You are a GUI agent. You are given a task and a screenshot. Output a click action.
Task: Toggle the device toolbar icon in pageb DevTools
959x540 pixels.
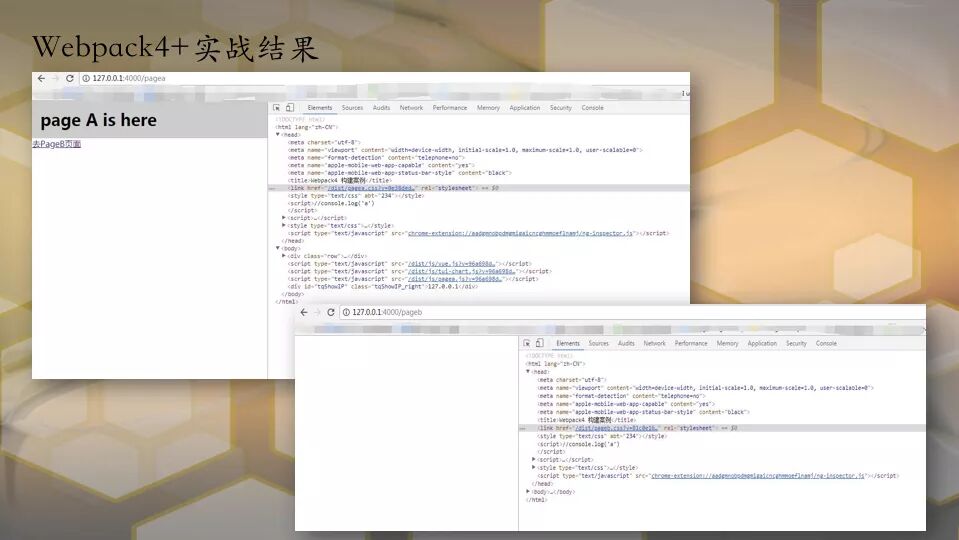pyautogui.click(x=539, y=343)
